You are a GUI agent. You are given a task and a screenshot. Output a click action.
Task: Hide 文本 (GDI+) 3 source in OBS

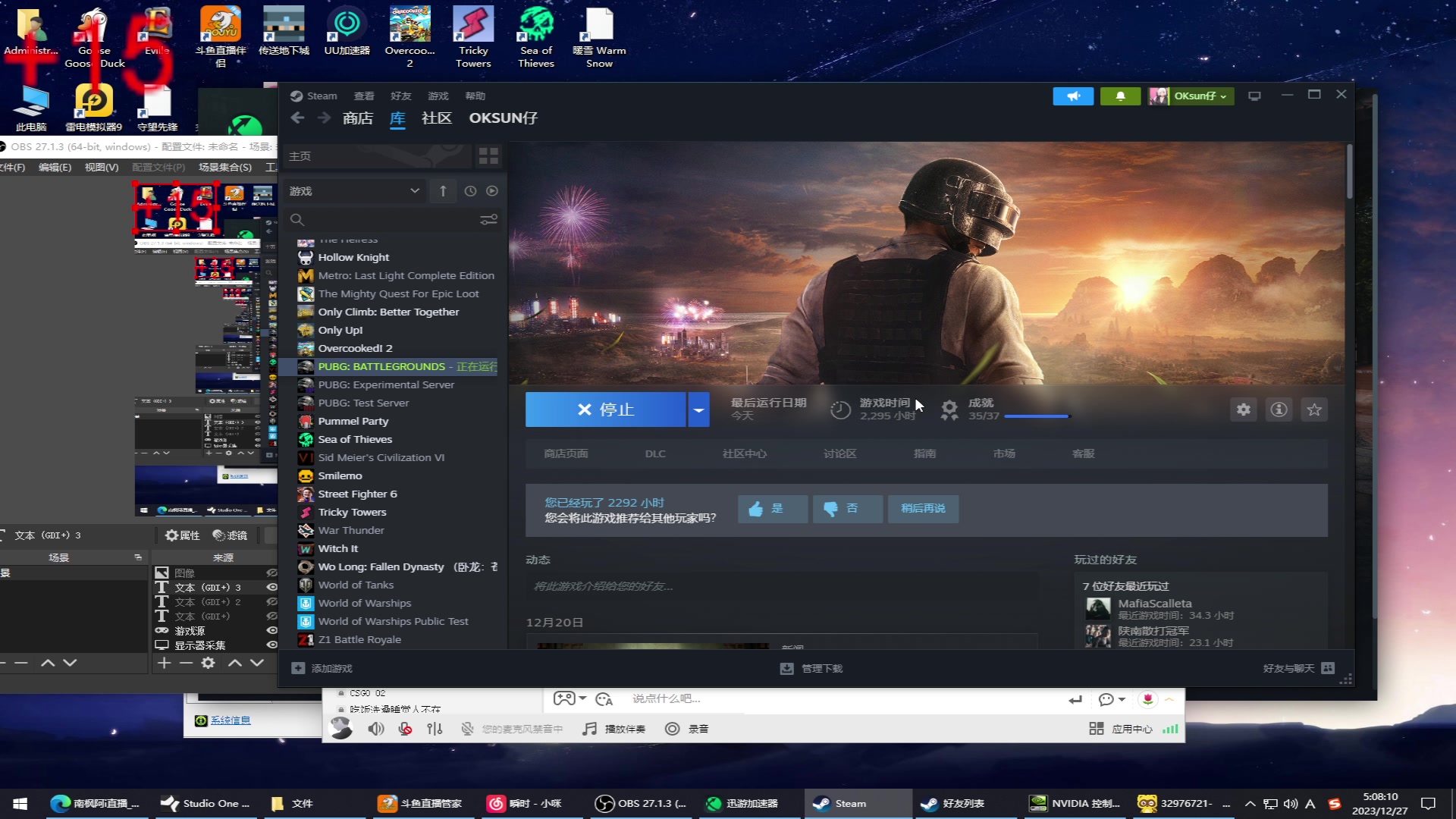271,588
